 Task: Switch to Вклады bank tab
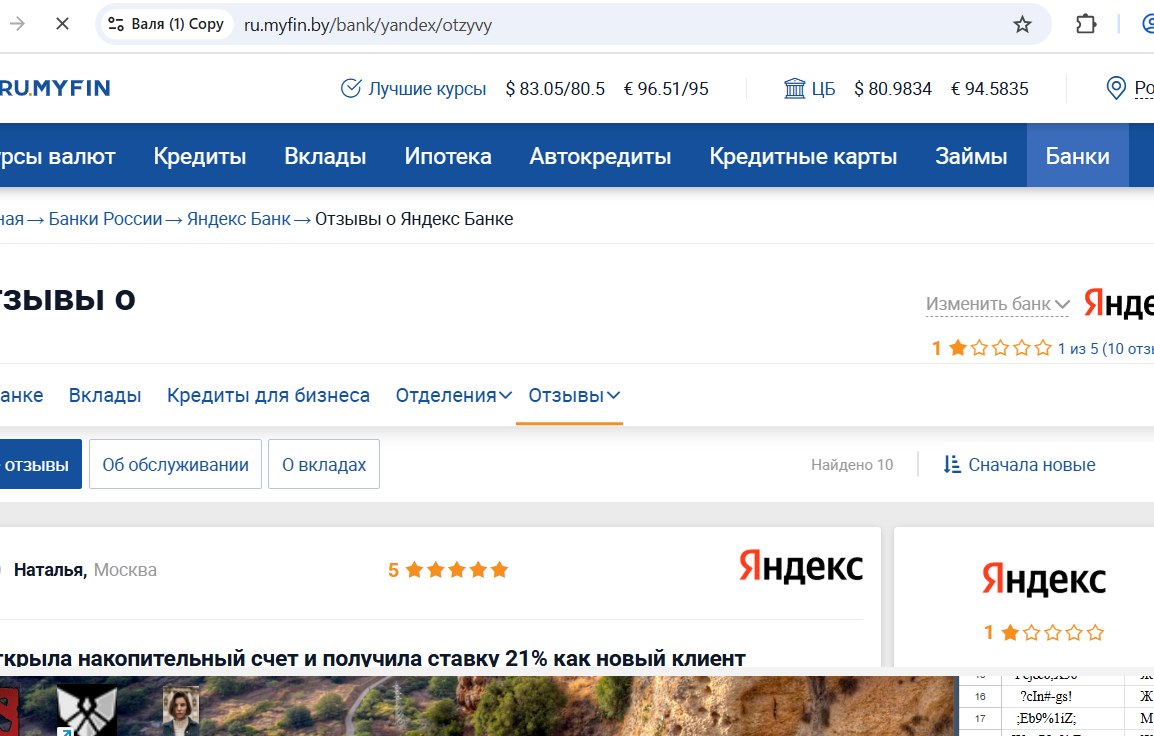105,395
